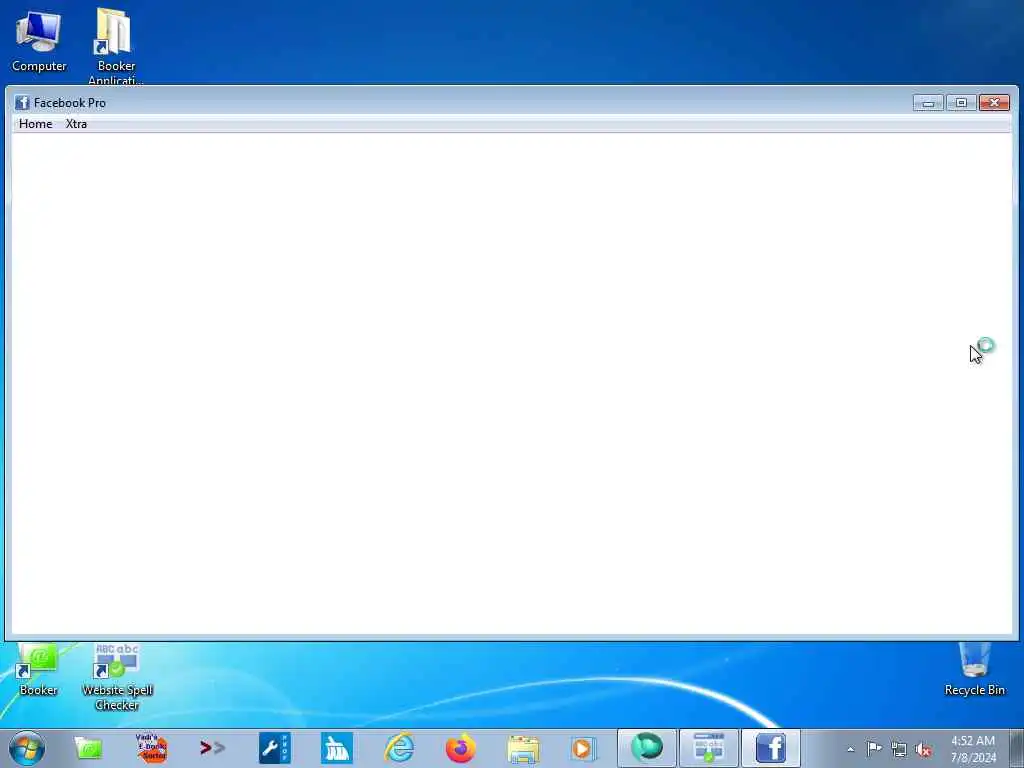The width and height of the screenshot is (1024, 768).
Task: Close the Facebook Pro window
Action: coord(994,103)
